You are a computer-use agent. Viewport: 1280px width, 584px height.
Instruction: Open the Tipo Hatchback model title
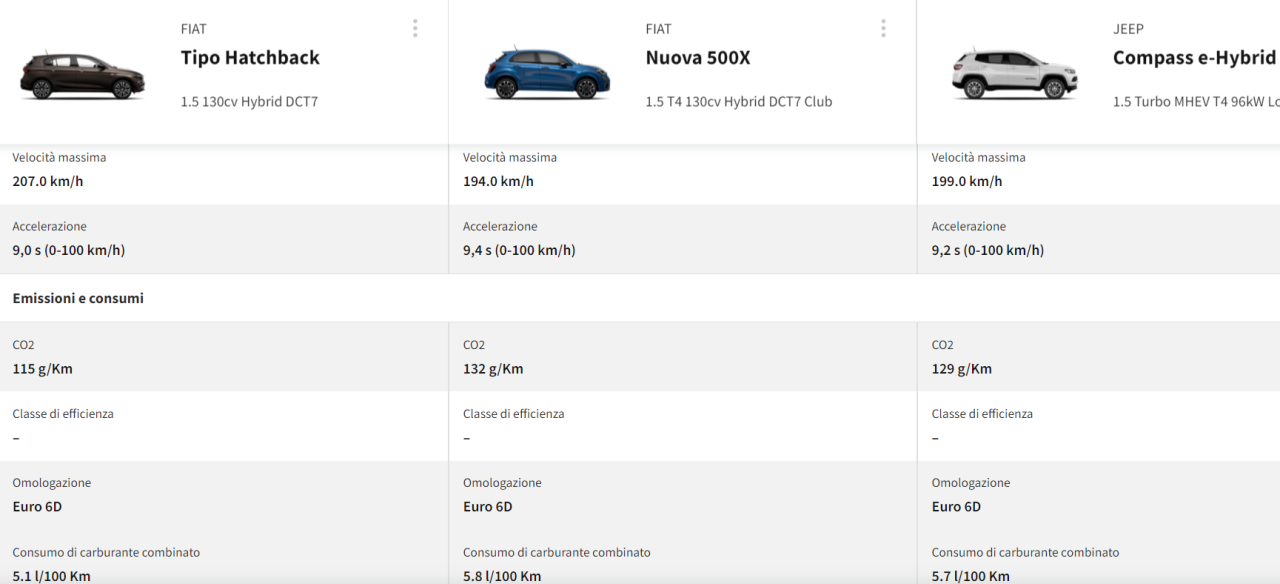tap(250, 58)
